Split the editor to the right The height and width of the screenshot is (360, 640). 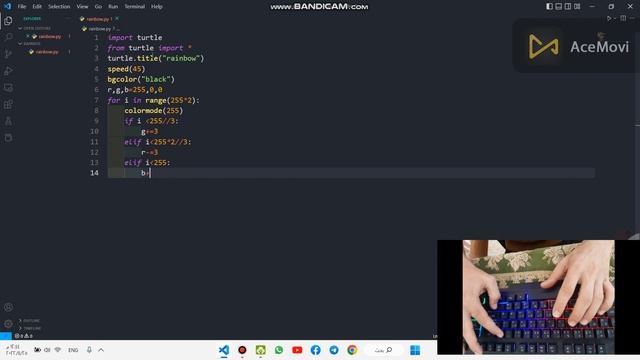[x=623, y=18]
